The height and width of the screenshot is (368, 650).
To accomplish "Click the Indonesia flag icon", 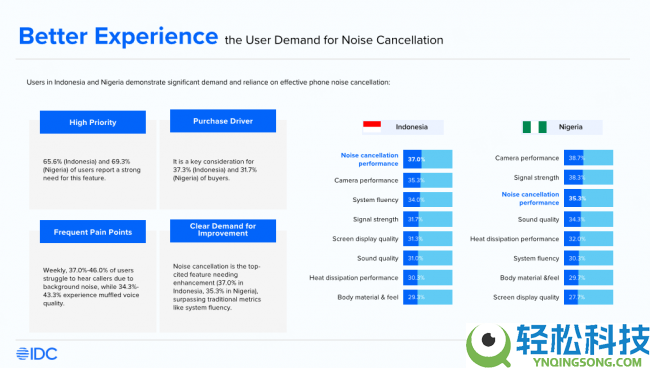I will click(x=372, y=127).
